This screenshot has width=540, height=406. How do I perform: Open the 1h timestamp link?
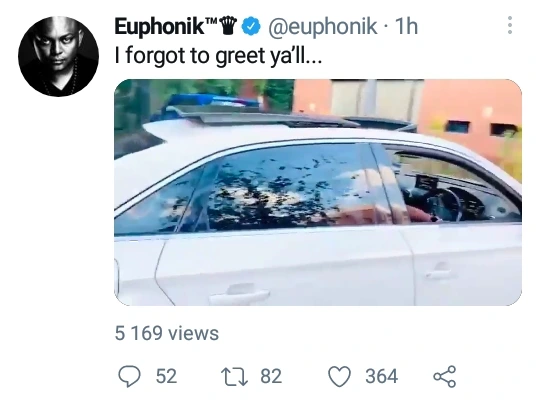406,27
